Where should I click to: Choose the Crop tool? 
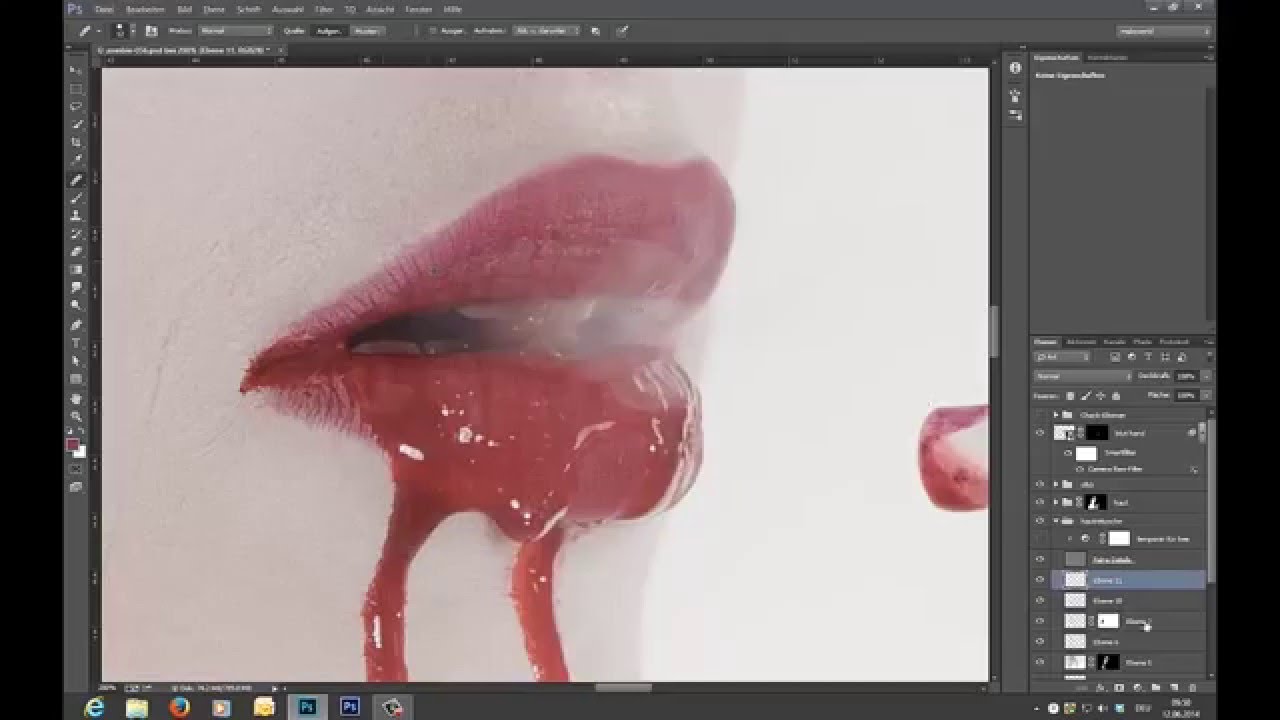(x=76, y=142)
